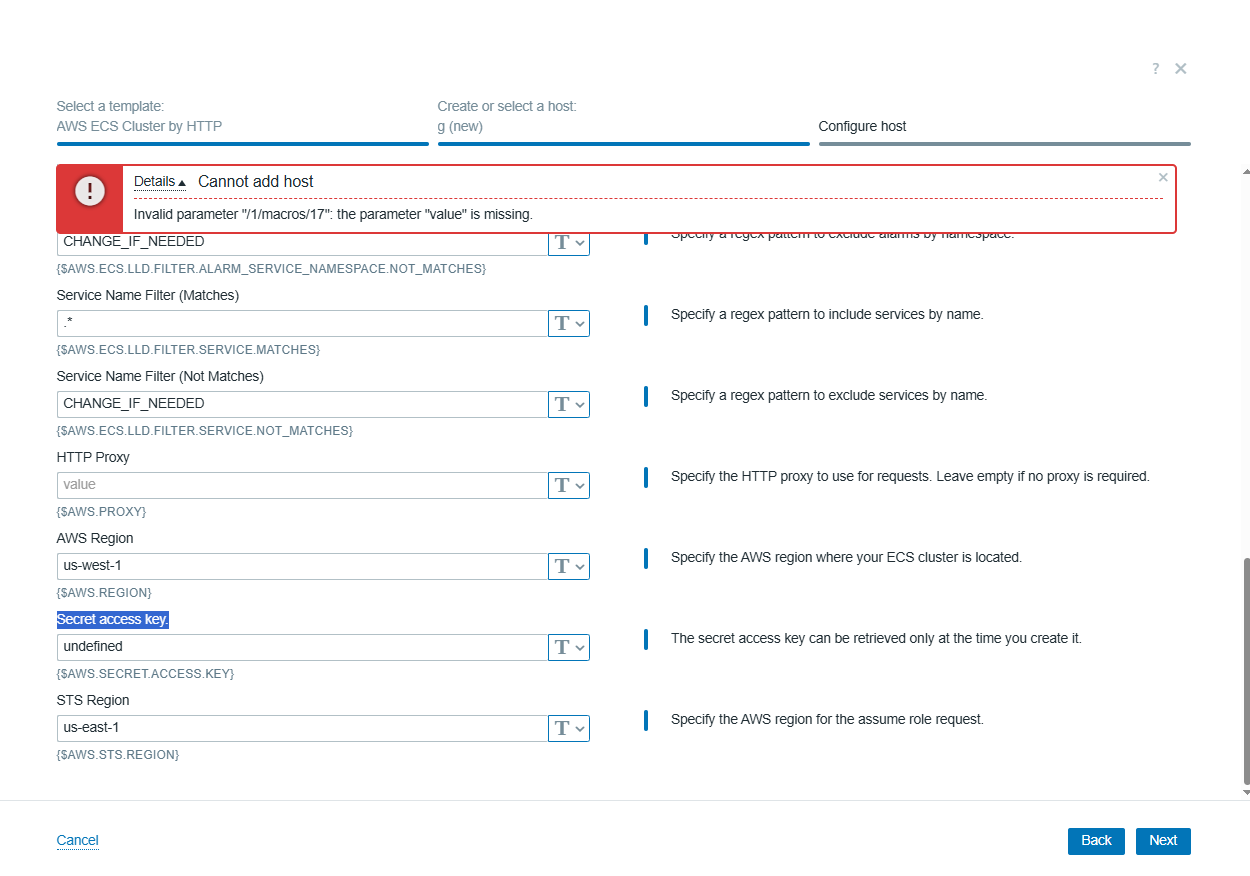Screen dimensions: 1250x876
Task: Click the {$AWS.STS.REGION} macro name
Action: [x=118, y=755]
